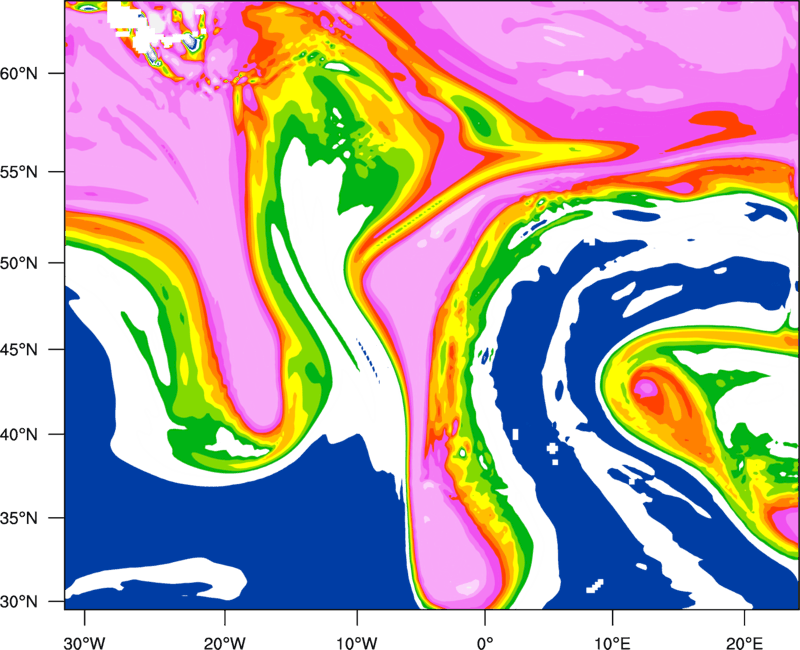Click the 35°N latitude label

(19, 518)
